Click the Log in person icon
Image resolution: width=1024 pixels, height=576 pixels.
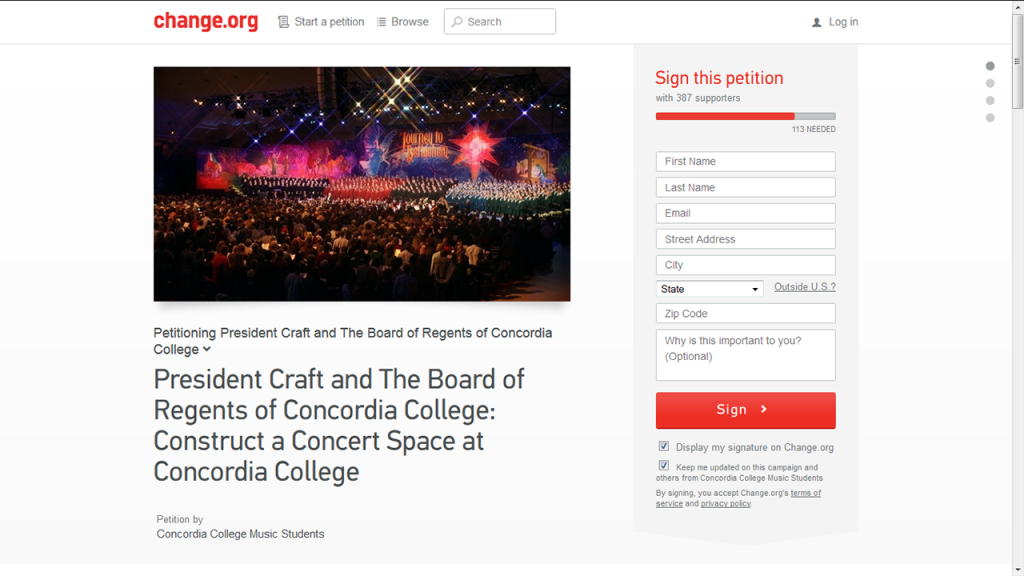[817, 22]
